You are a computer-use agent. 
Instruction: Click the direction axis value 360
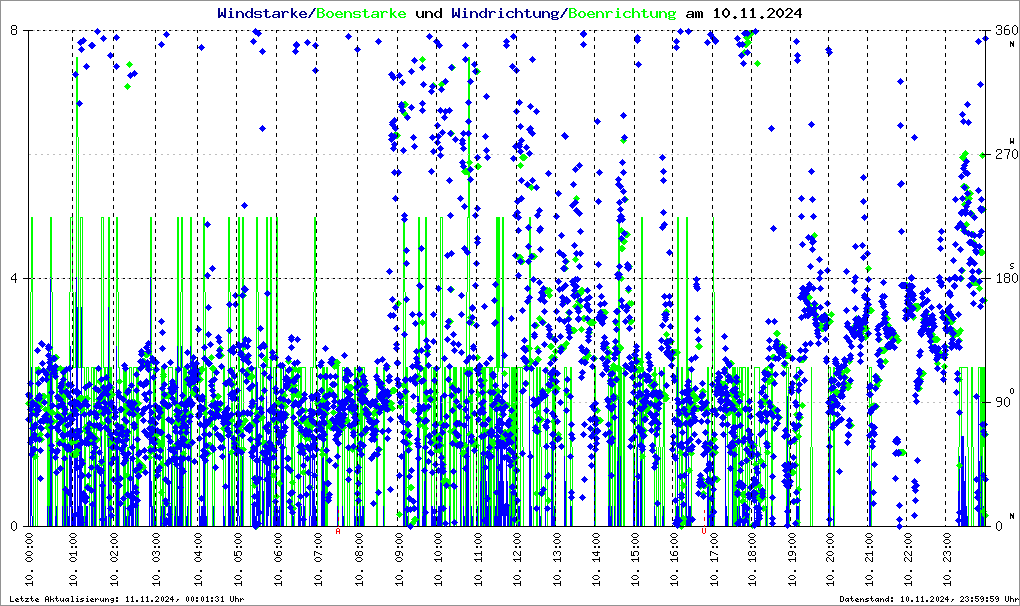click(1006, 31)
